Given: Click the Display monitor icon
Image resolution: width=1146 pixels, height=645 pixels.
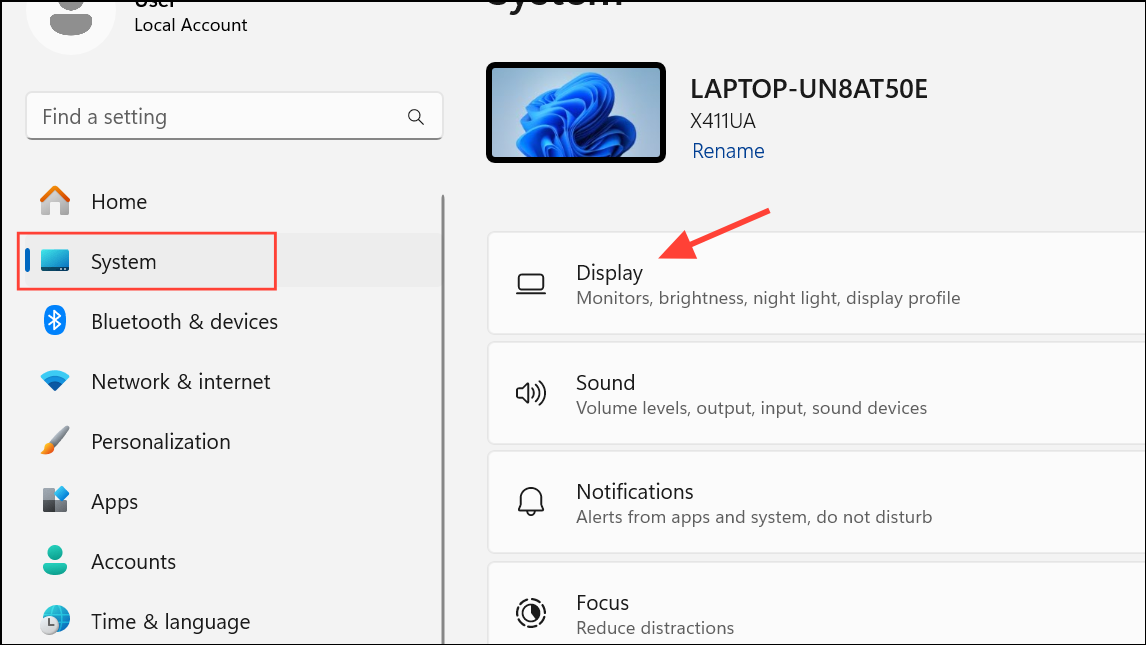Looking at the screenshot, I should click(x=531, y=283).
